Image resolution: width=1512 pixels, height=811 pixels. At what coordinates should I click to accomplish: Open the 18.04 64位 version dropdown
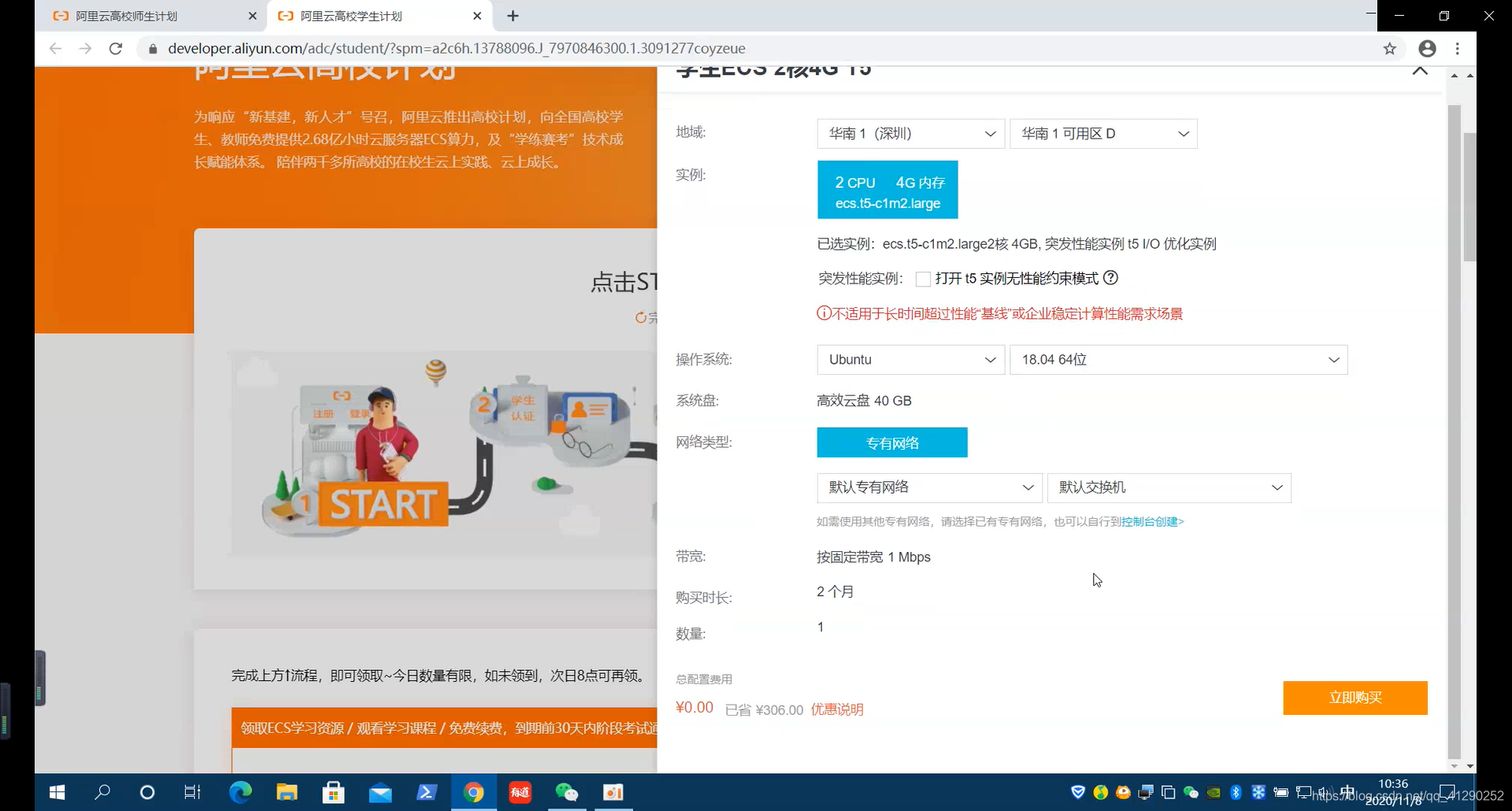pyautogui.click(x=1179, y=360)
